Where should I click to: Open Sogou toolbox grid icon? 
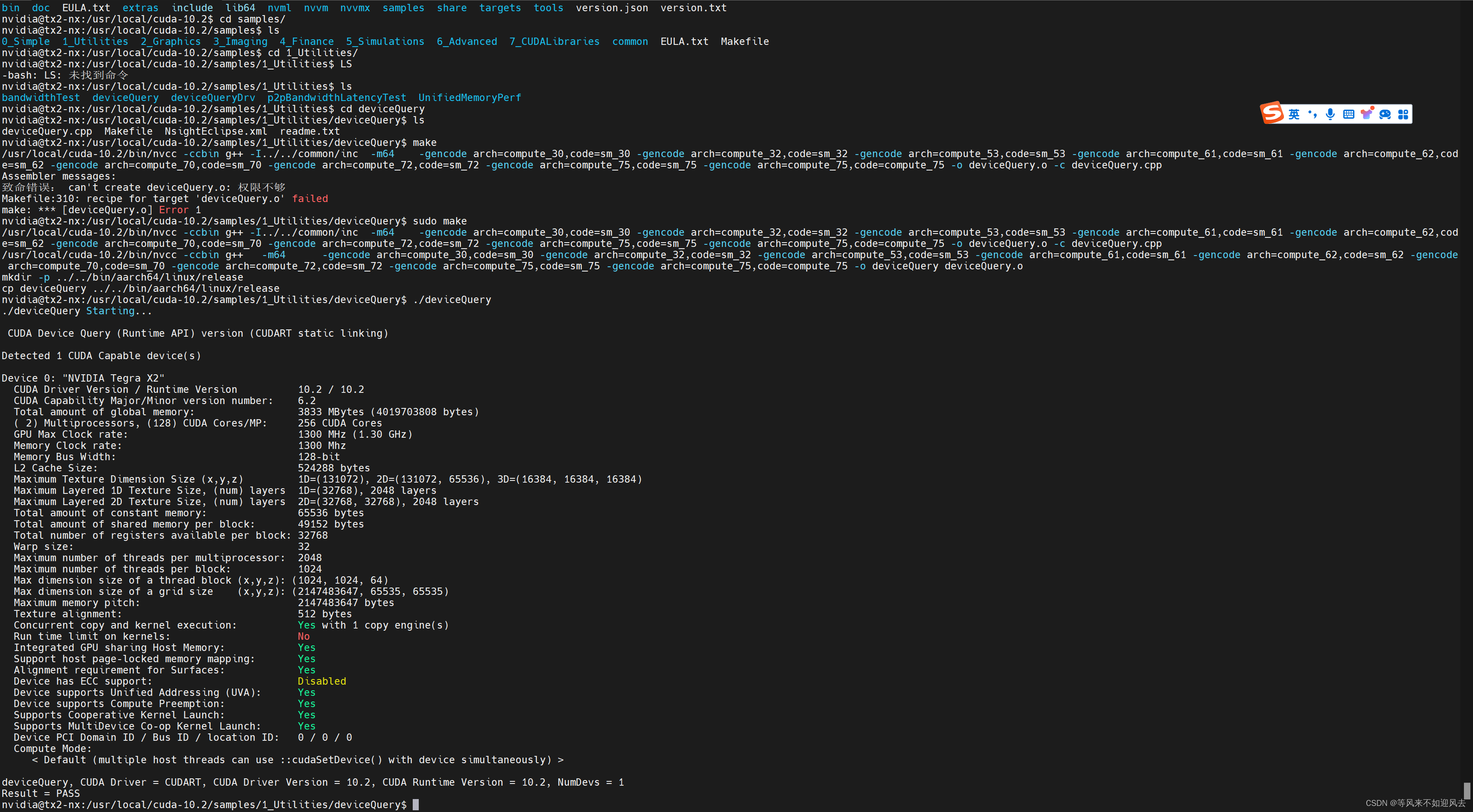(1403, 114)
